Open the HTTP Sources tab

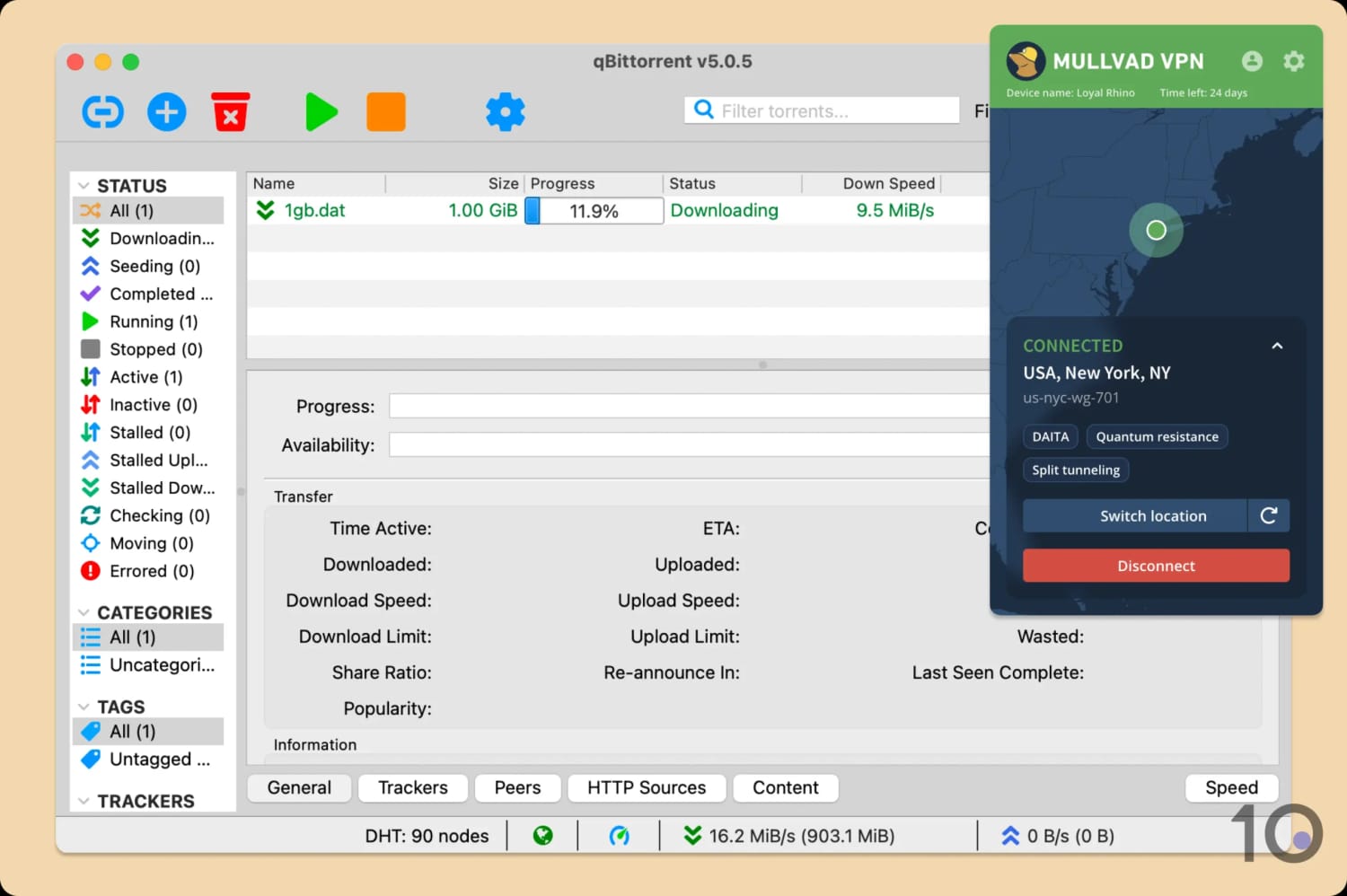[647, 787]
